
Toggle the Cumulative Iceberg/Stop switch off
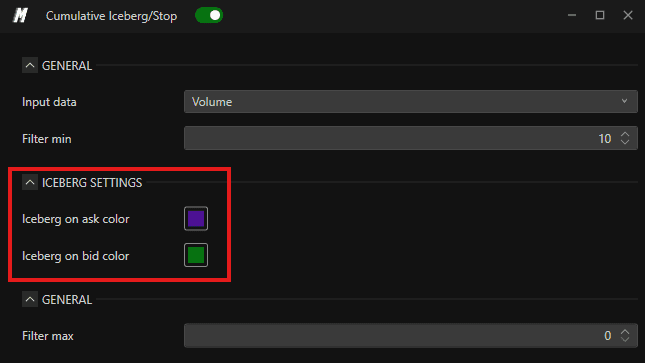pos(209,16)
